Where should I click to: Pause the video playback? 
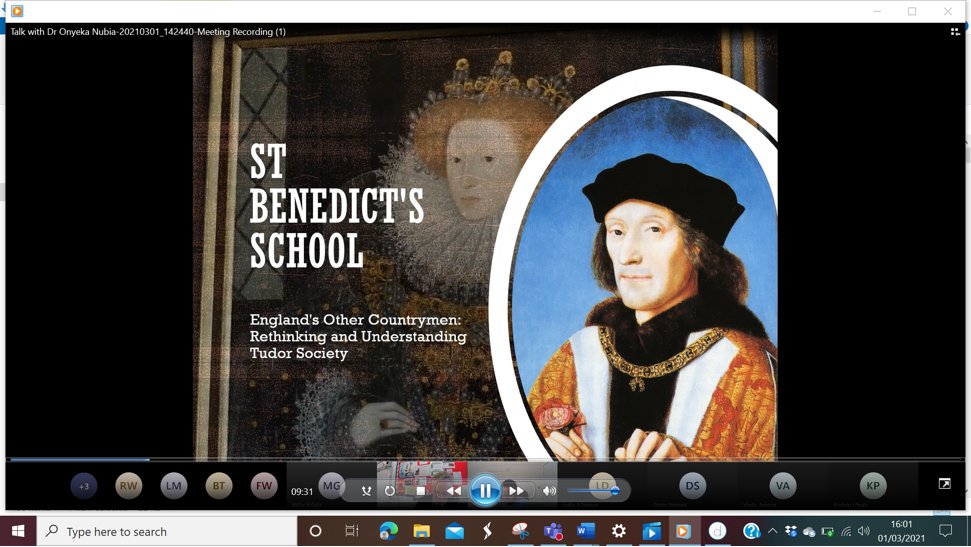coord(485,491)
